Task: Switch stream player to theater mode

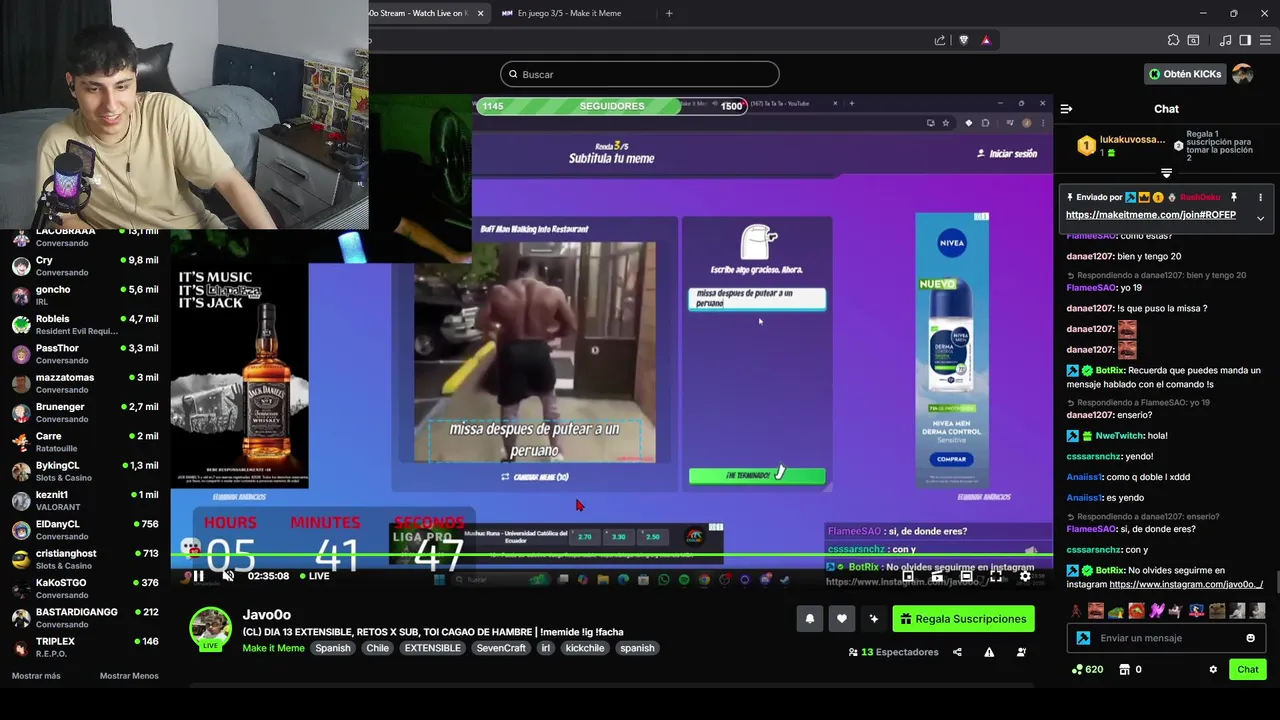Action: 966,576
